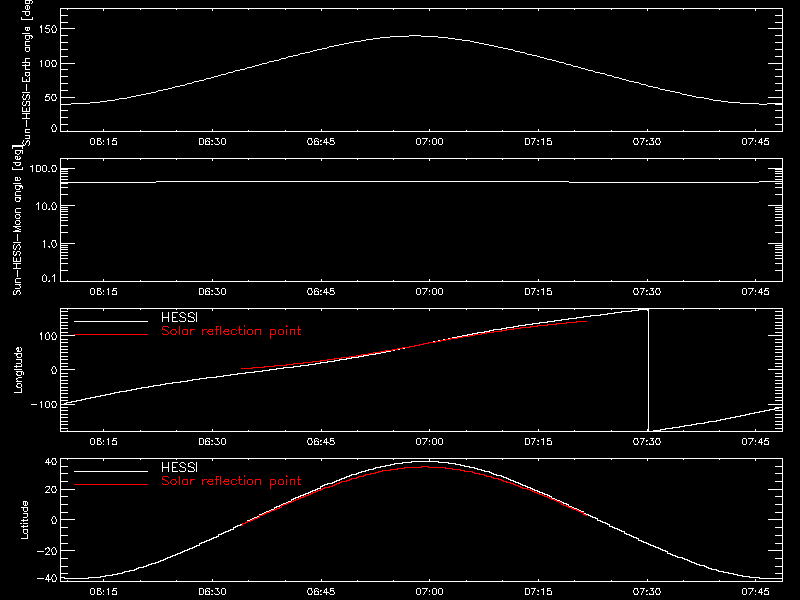The height and width of the screenshot is (600, 800).
Task: Click 07:15 label under Longitude plot
Action: [x=538, y=442]
